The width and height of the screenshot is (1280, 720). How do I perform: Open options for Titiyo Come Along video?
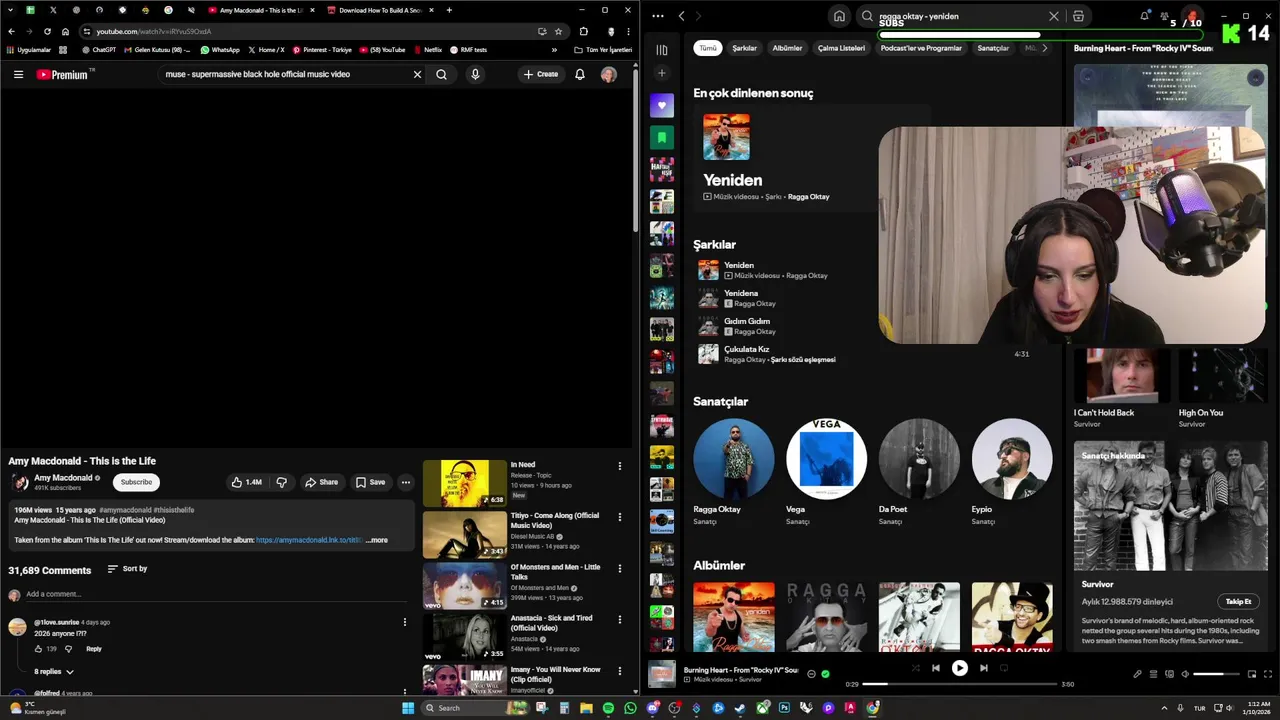(x=619, y=517)
